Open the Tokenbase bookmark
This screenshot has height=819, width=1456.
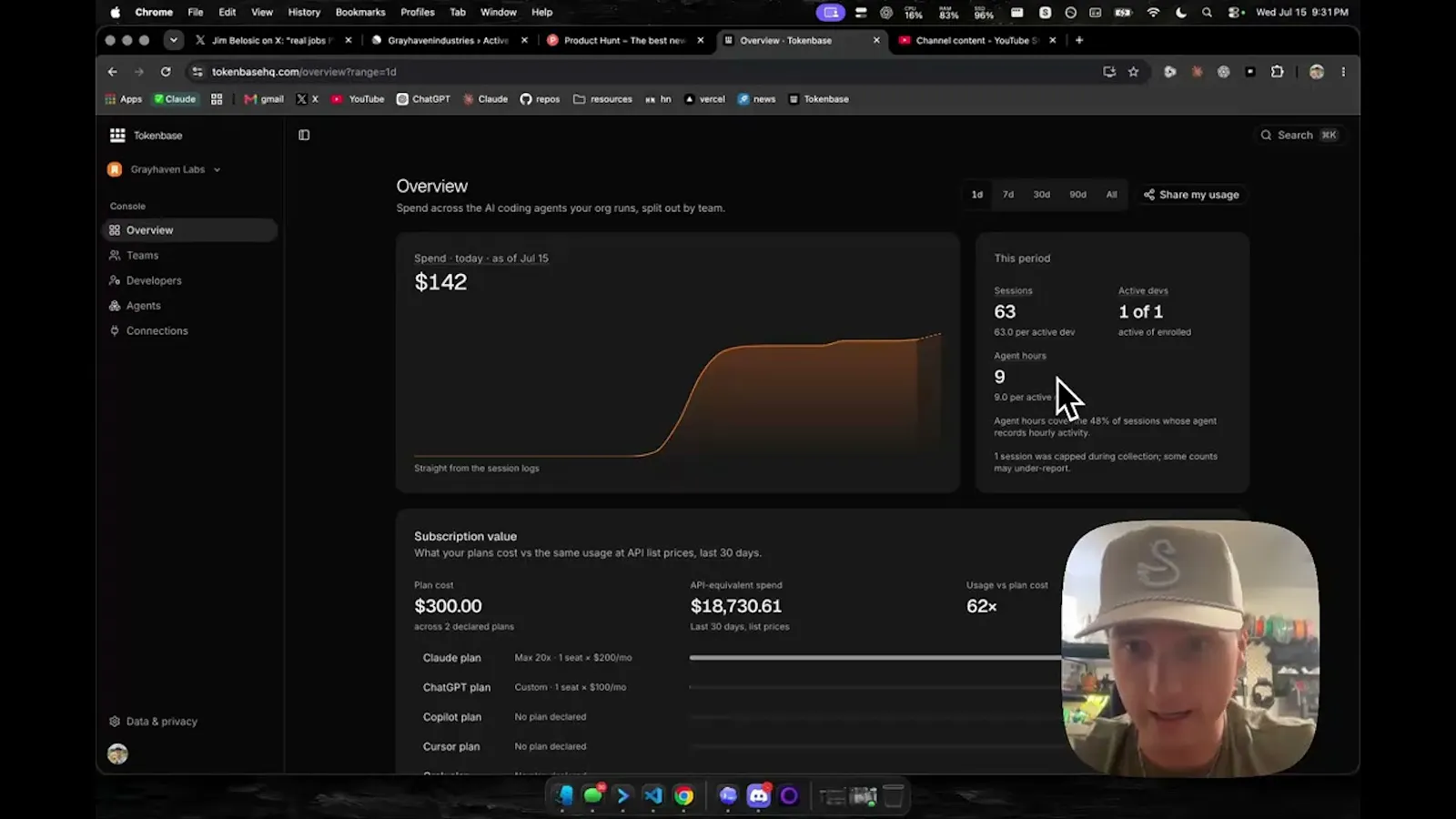[818, 99]
